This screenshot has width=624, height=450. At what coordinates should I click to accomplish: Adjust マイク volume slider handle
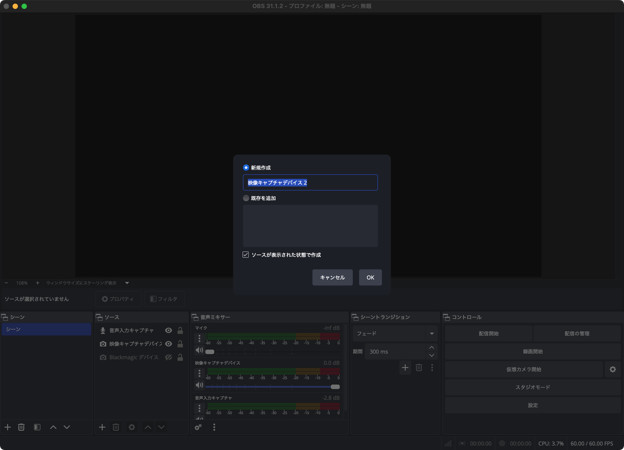tap(210, 352)
